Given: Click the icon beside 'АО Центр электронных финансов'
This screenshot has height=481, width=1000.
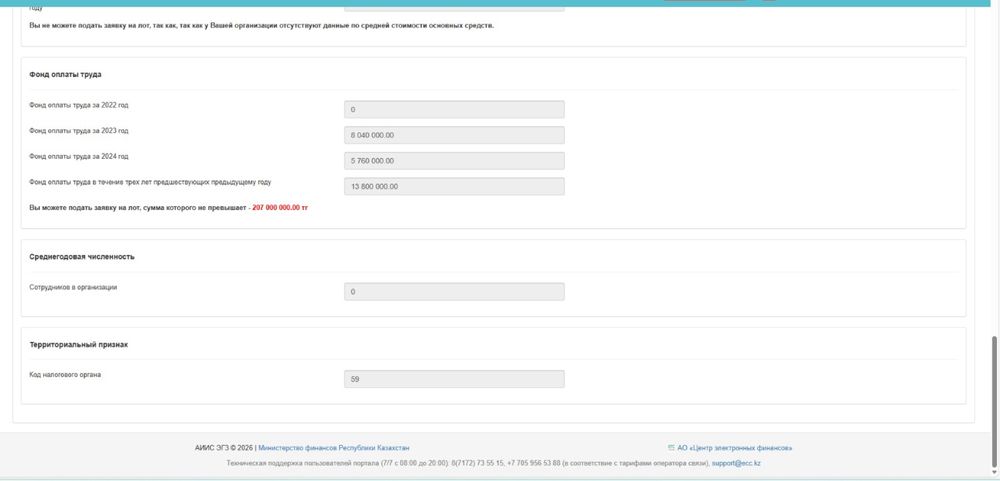Looking at the screenshot, I should coord(671,448).
